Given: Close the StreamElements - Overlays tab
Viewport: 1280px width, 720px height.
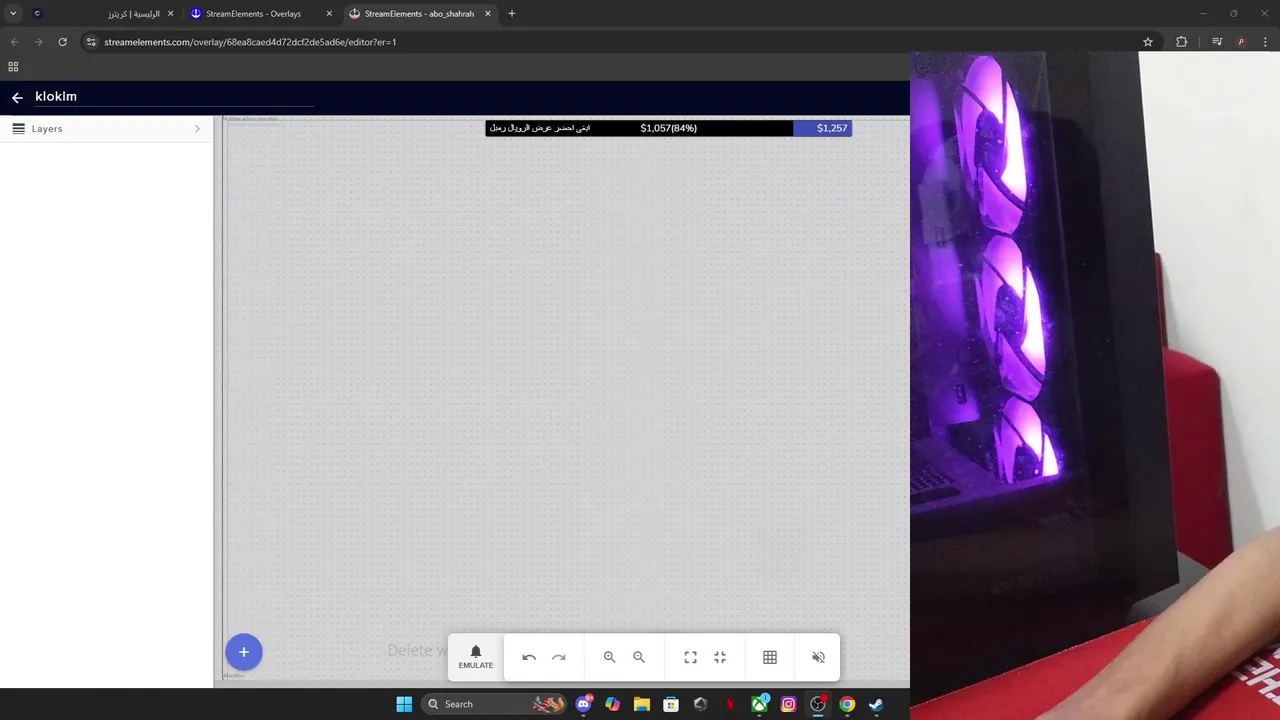Looking at the screenshot, I should 329,14.
